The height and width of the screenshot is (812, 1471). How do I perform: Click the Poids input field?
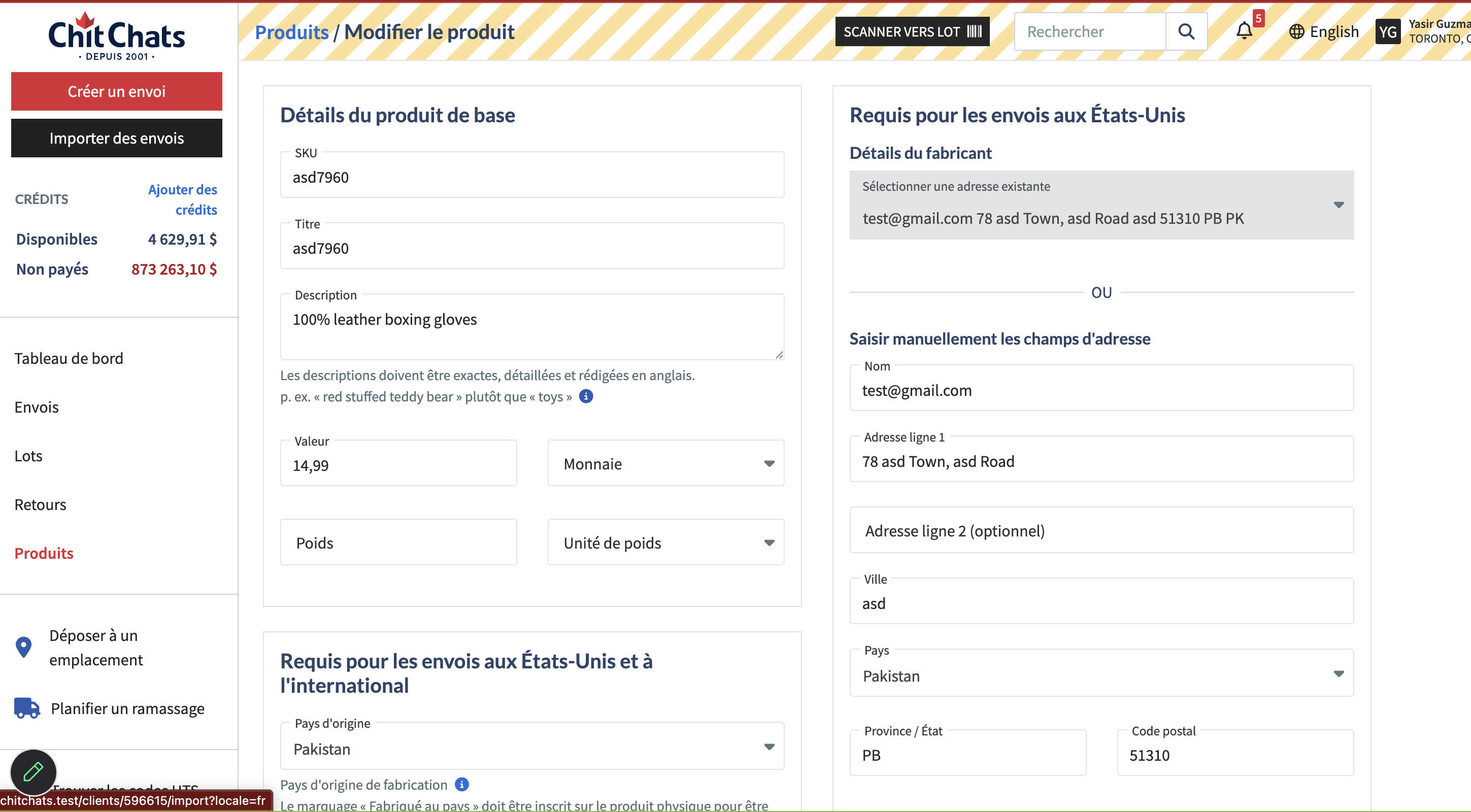tap(398, 543)
